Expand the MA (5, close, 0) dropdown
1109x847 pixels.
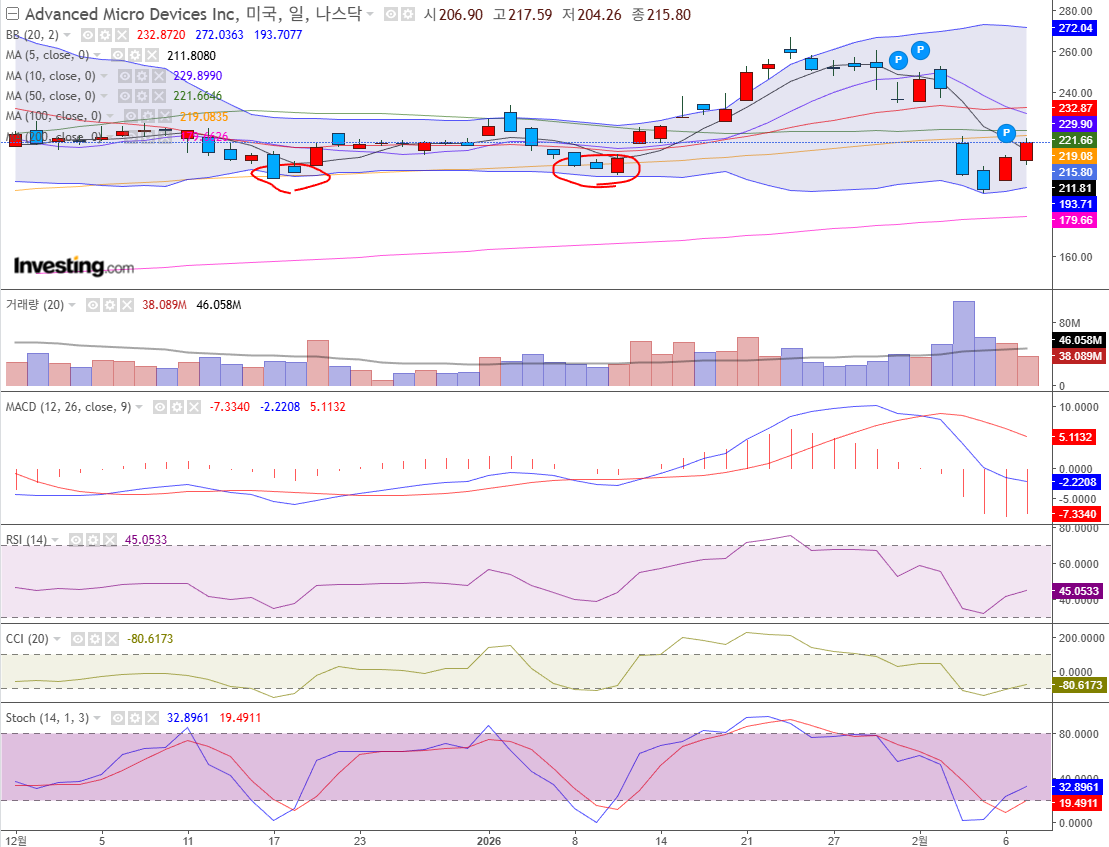pos(98,55)
